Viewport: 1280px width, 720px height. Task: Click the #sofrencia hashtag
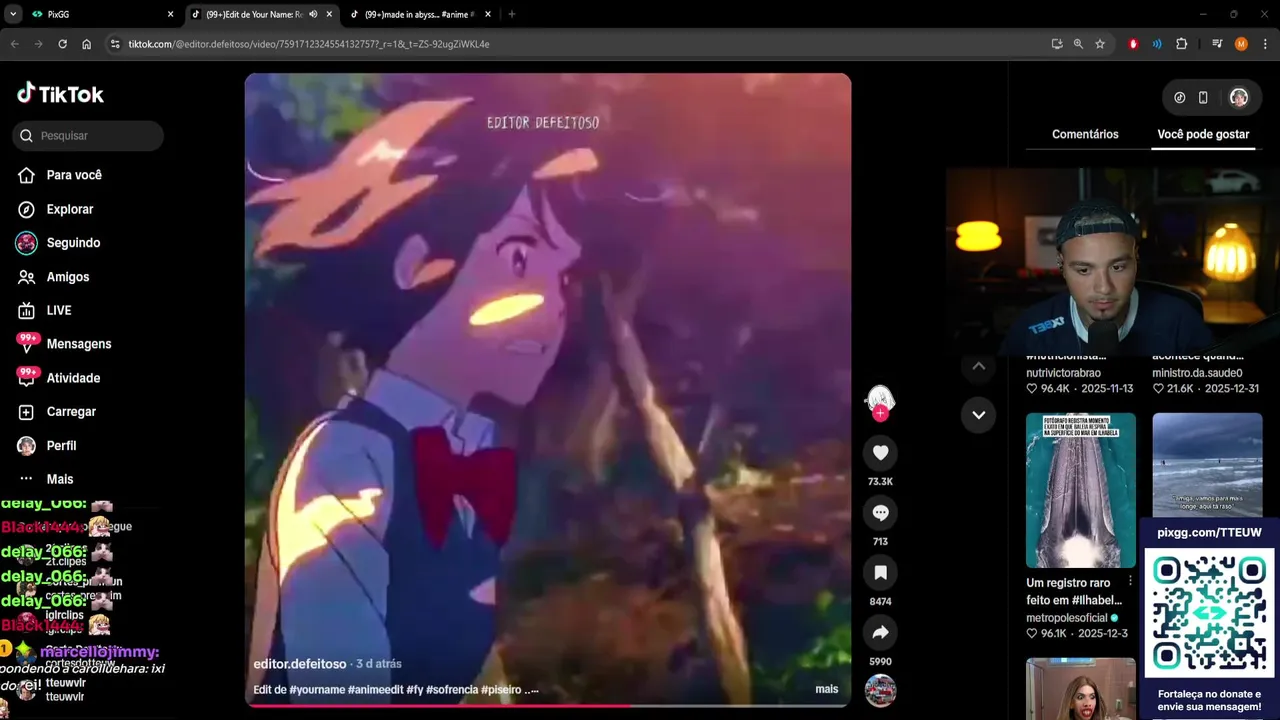[x=451, y=689]
